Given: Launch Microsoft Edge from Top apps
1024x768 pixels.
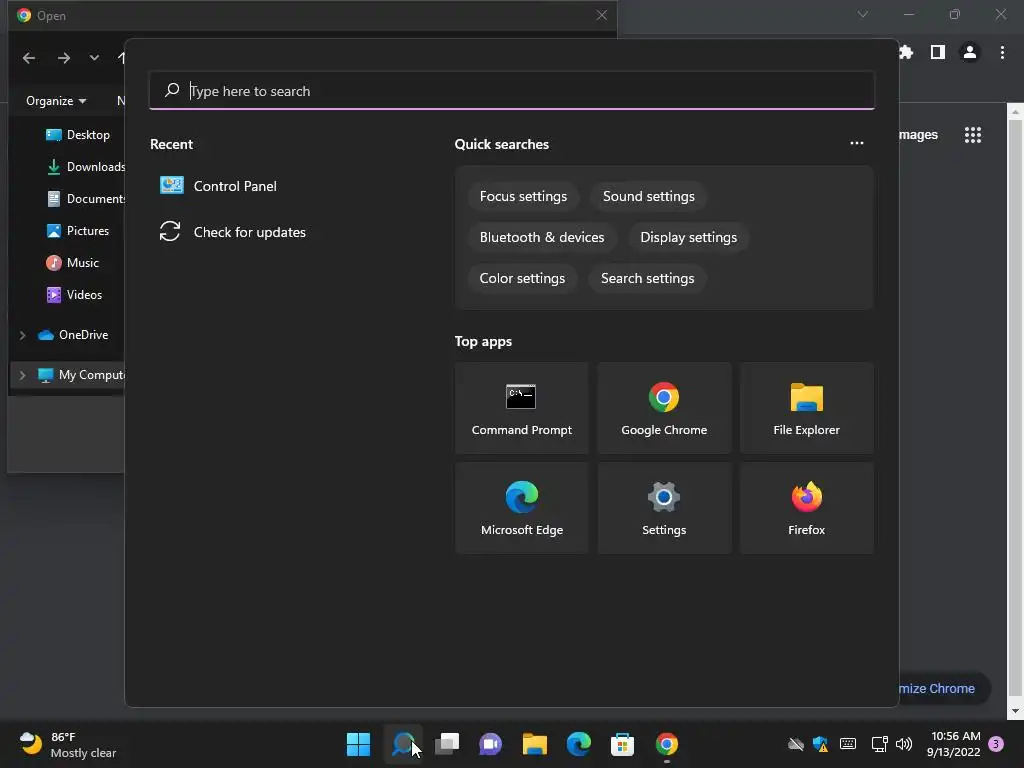Looking at the screenshot, I should (x=521, y=508).
